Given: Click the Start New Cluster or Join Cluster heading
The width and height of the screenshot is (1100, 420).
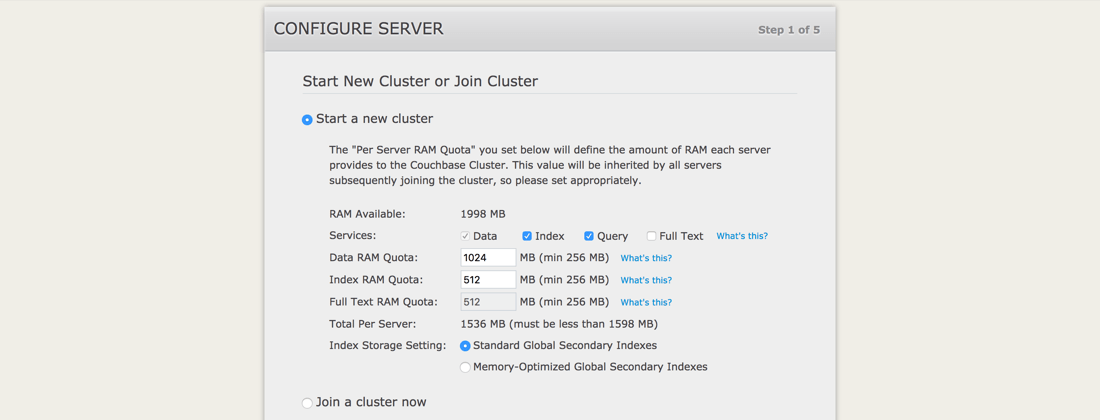Looking at the screenshot, I should (420, 81).
